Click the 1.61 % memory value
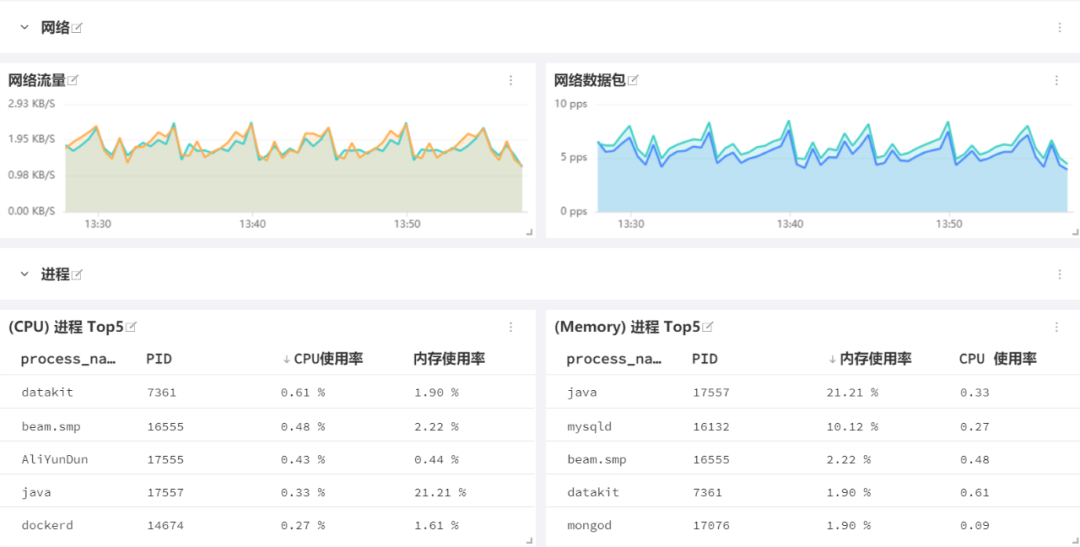 [436, 525]
